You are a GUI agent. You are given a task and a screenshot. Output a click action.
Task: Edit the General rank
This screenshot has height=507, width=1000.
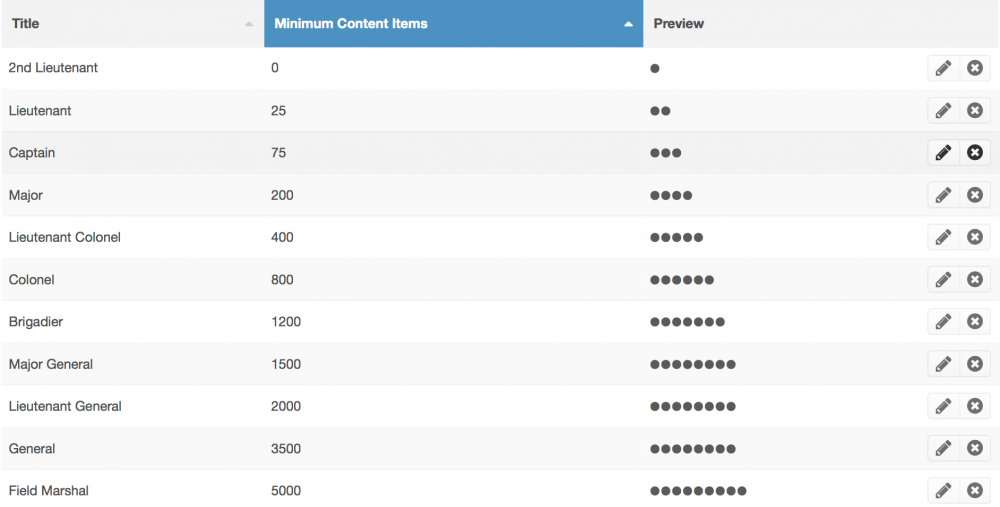943,448
